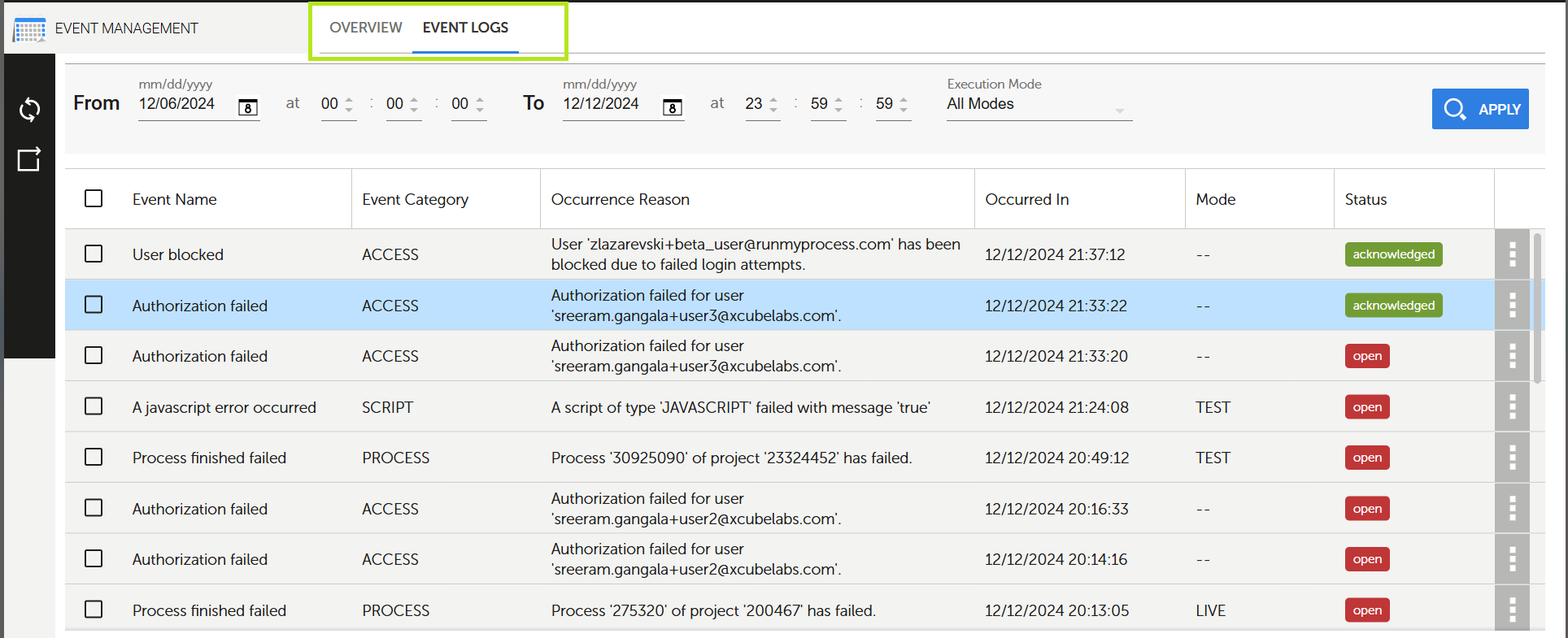Screen dimensions: 1568x638
Task: Switch to the Overview tab
Action: click(x=365, y=28)
